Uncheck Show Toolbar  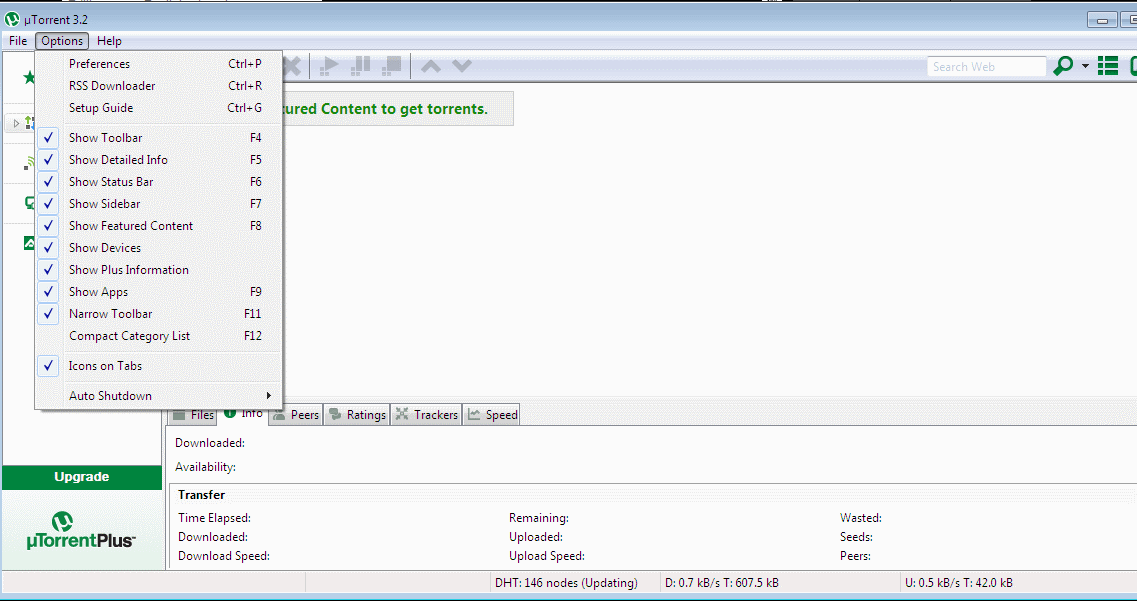(x=158, y=138)
